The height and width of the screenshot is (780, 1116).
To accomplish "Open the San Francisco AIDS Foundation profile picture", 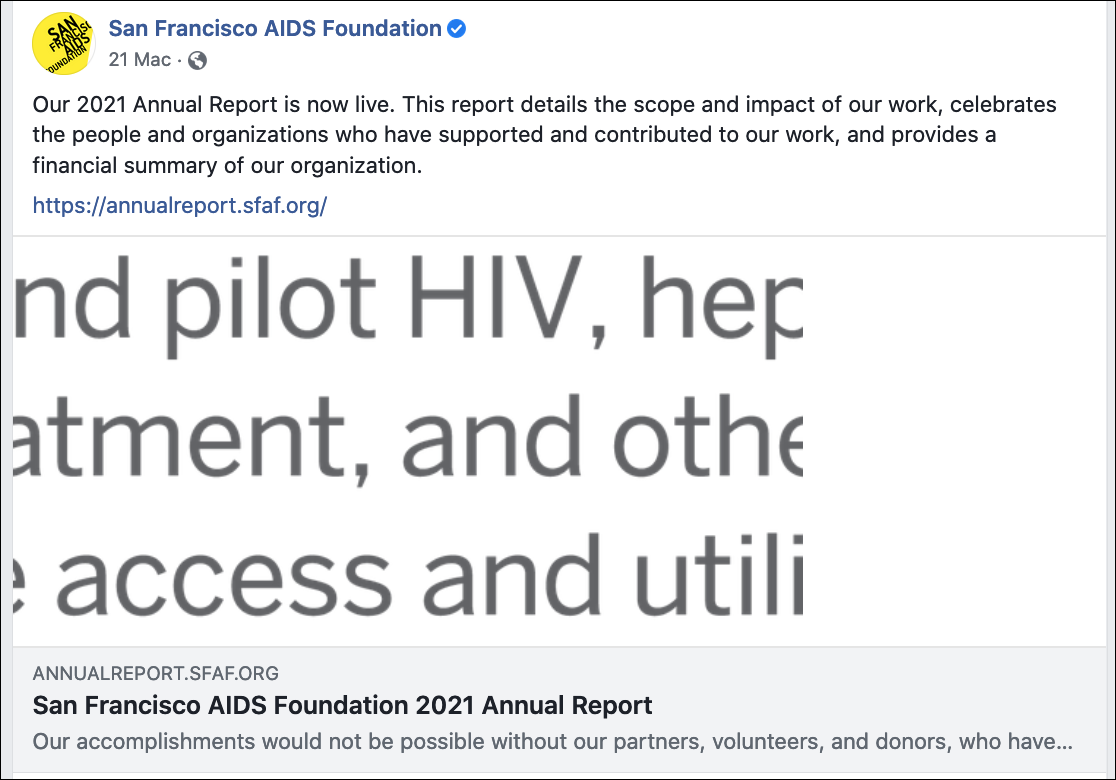I will (64, 43).
